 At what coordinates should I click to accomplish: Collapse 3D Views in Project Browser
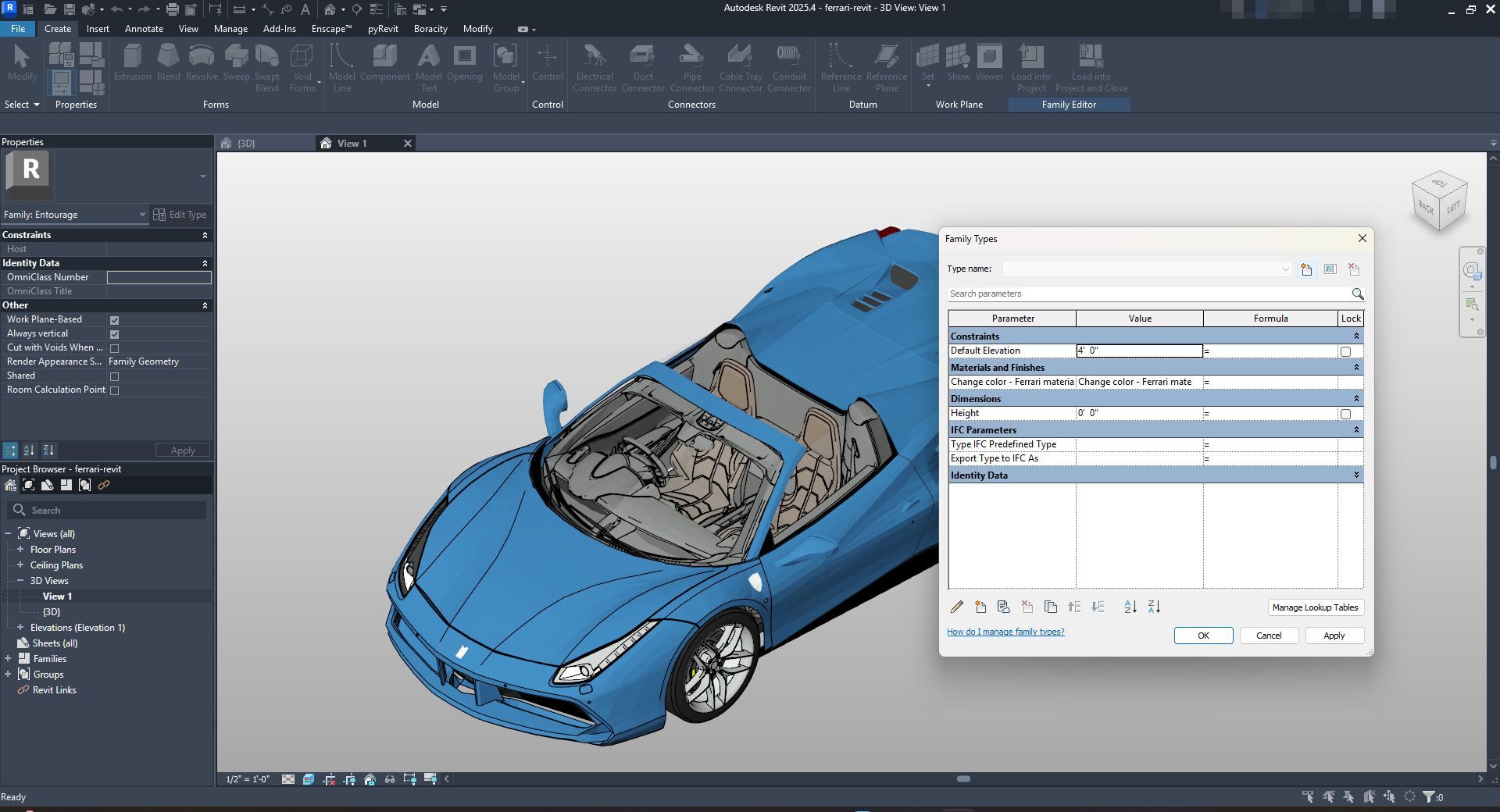click(x=20, y=581)
